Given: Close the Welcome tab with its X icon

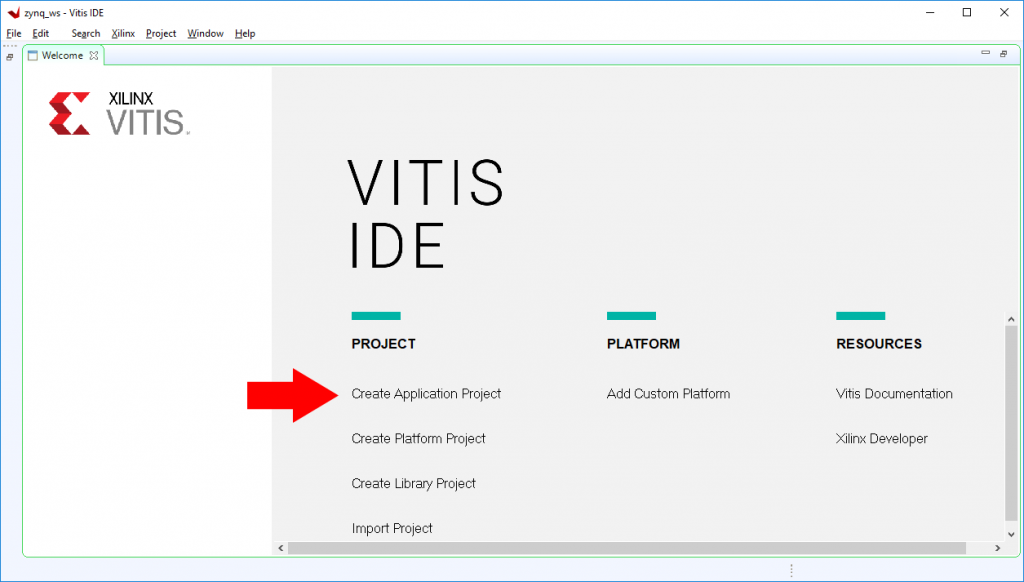Looking at the screenshot, I should pos(94,56).
